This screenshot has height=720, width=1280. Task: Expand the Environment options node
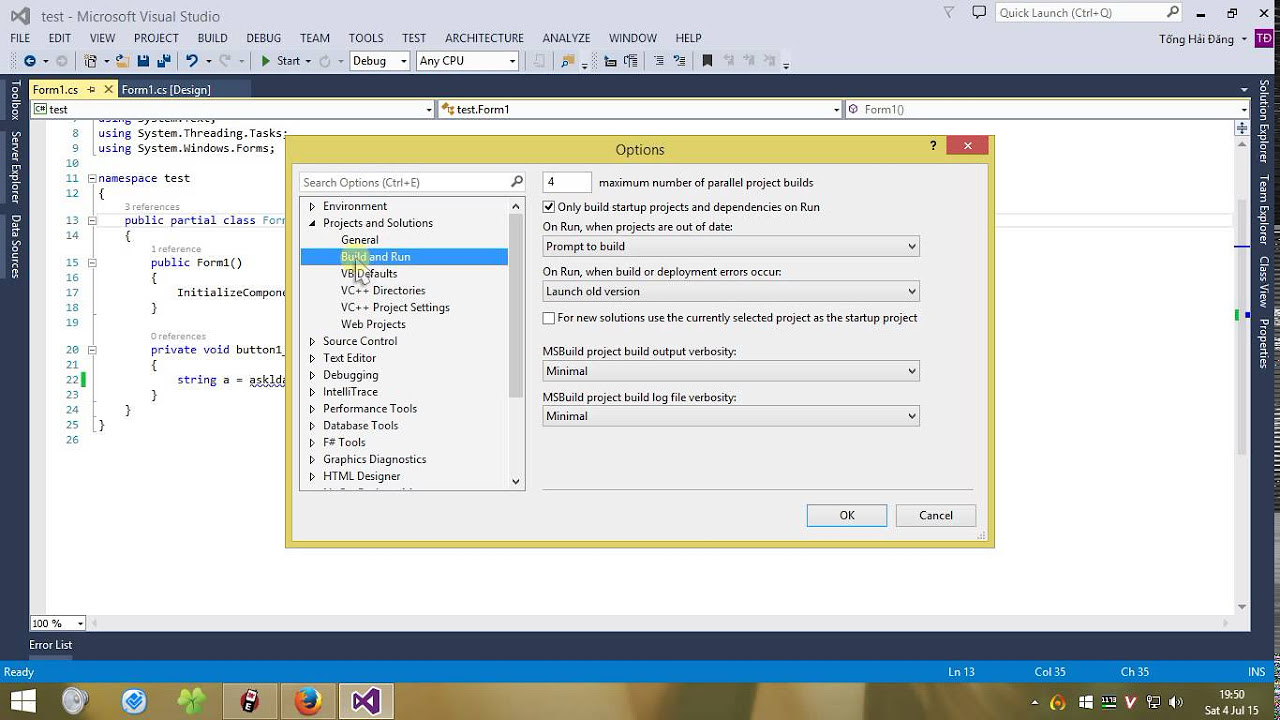(312, 206)
